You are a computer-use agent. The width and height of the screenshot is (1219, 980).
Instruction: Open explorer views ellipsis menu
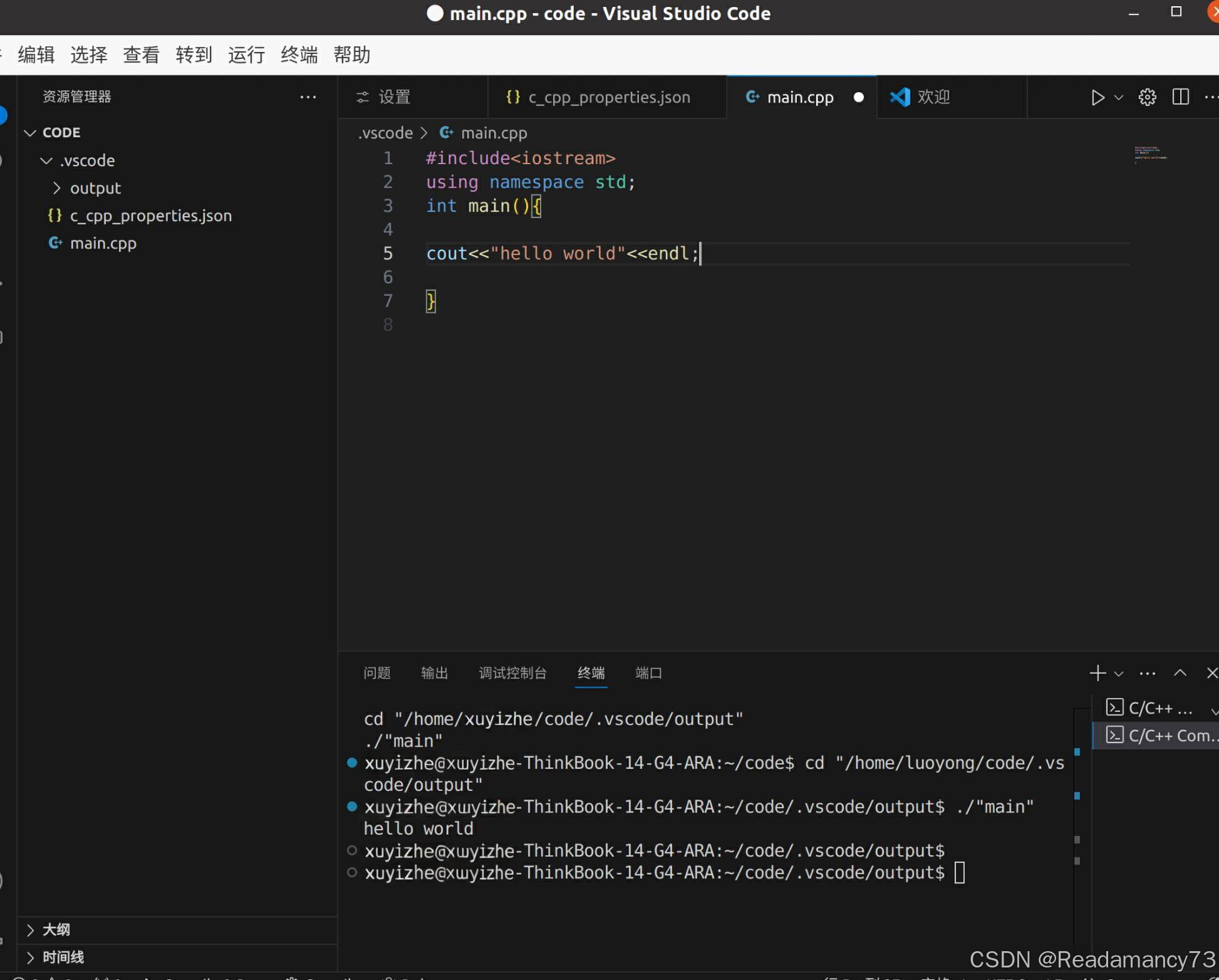tap(308, 97)
